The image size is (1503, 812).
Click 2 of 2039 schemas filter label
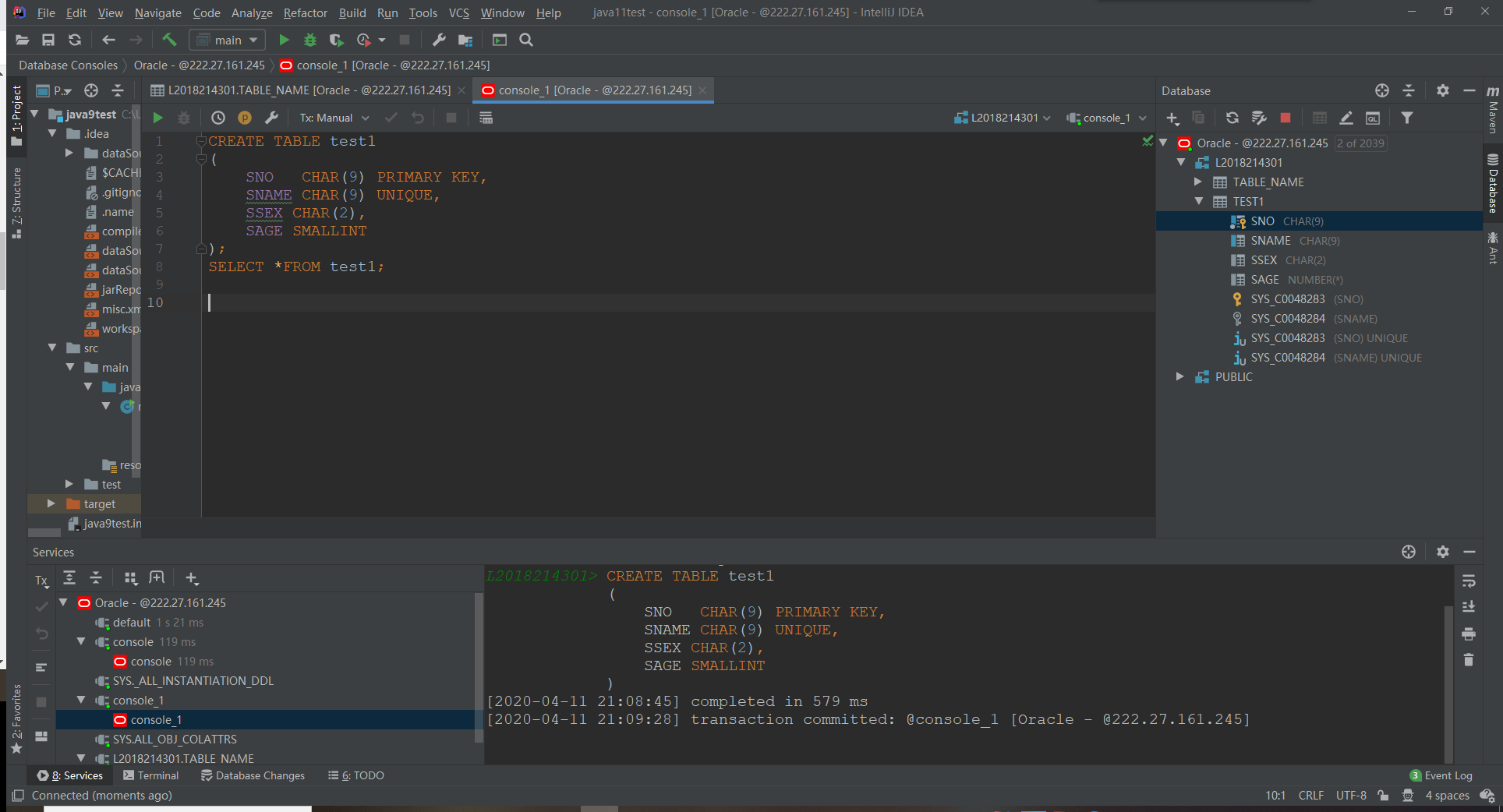1360,143
